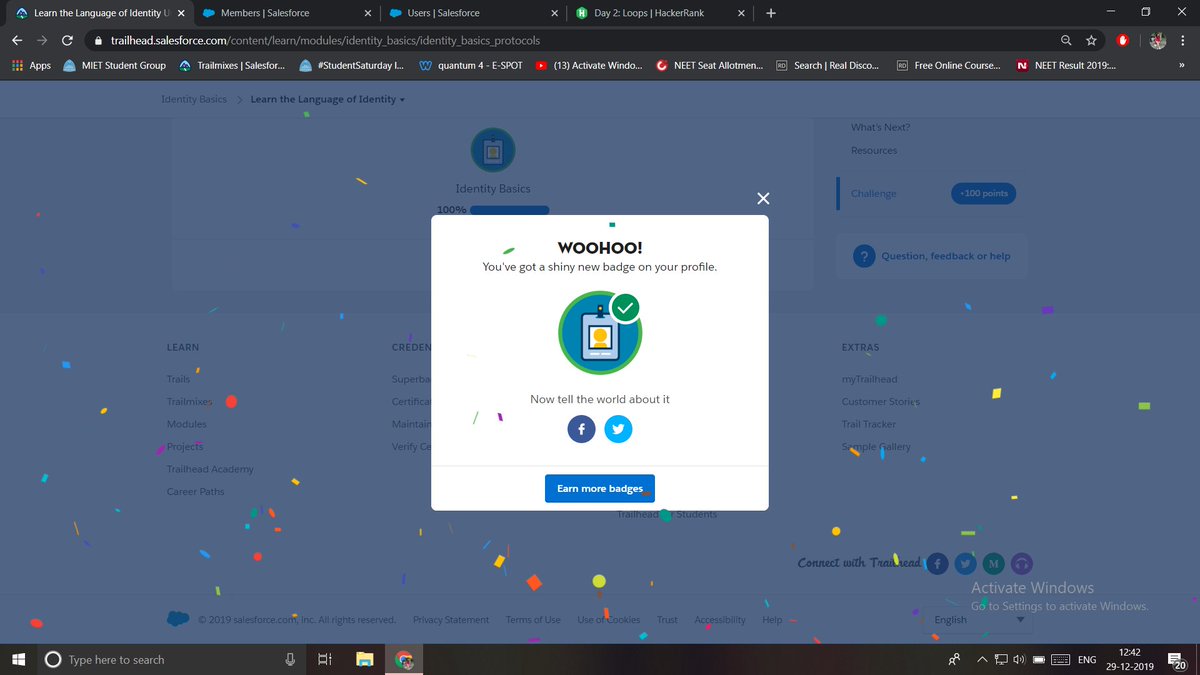Open Trail Tracker footer link
Image resolution: width=1200 pixels, height=675 pixels.
[869, 424]
